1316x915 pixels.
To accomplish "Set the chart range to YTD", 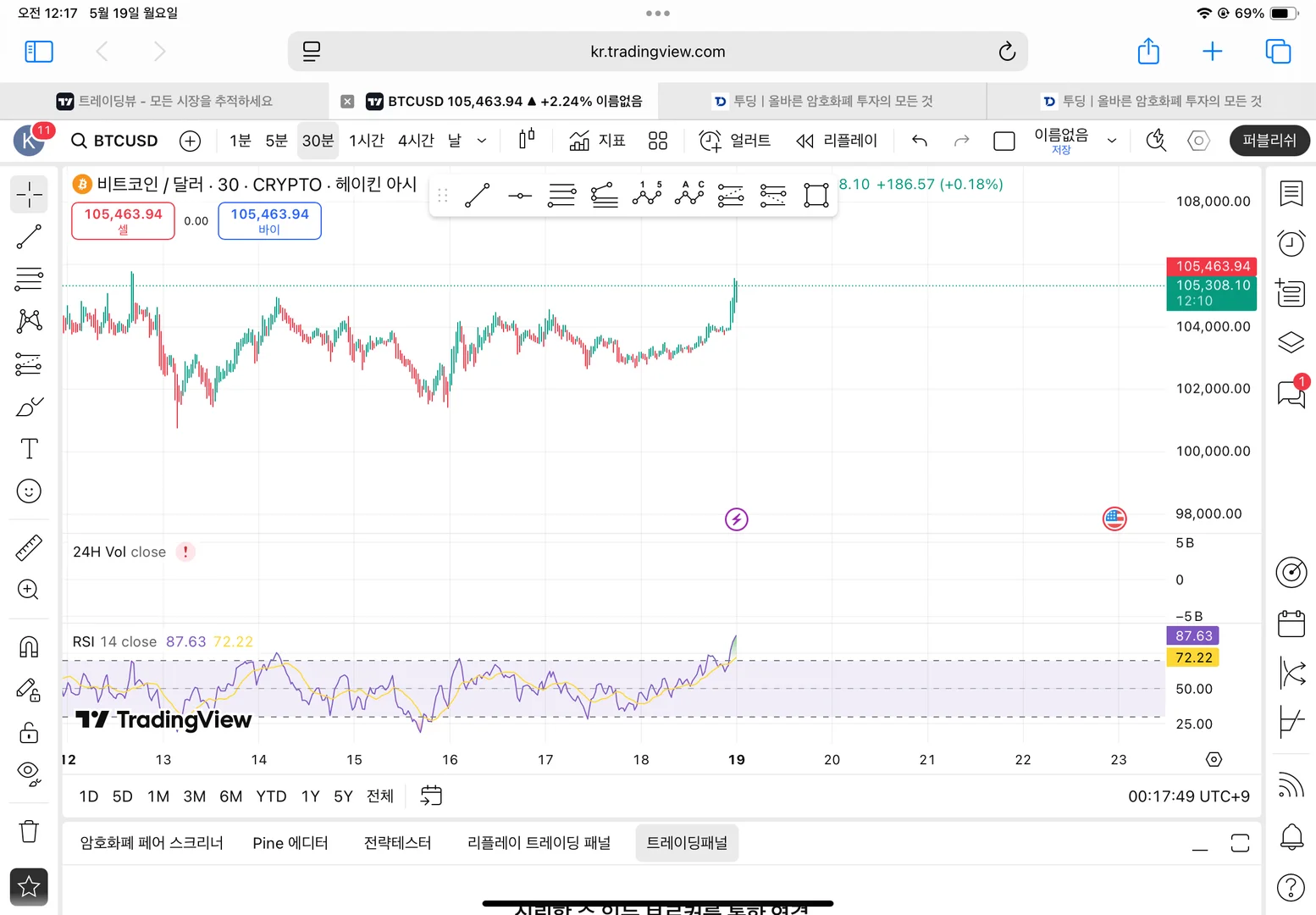I will 271,796.
